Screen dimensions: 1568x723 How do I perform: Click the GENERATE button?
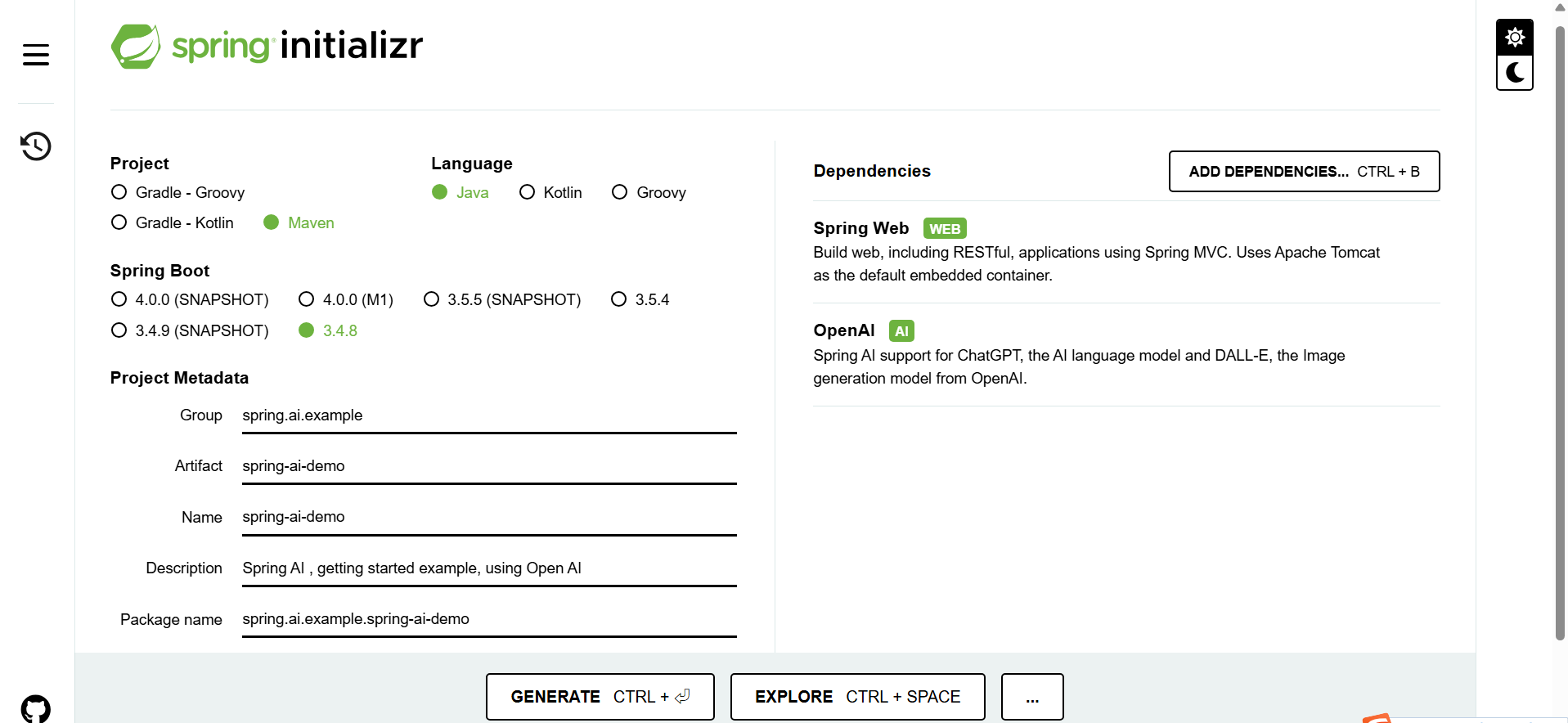pyautogui.click(x=600, y=697)
